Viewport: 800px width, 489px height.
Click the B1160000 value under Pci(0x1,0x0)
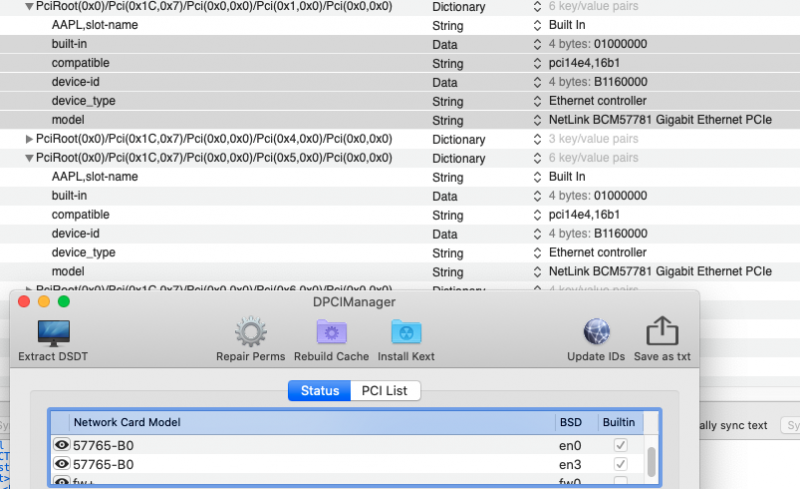[620, 82]
